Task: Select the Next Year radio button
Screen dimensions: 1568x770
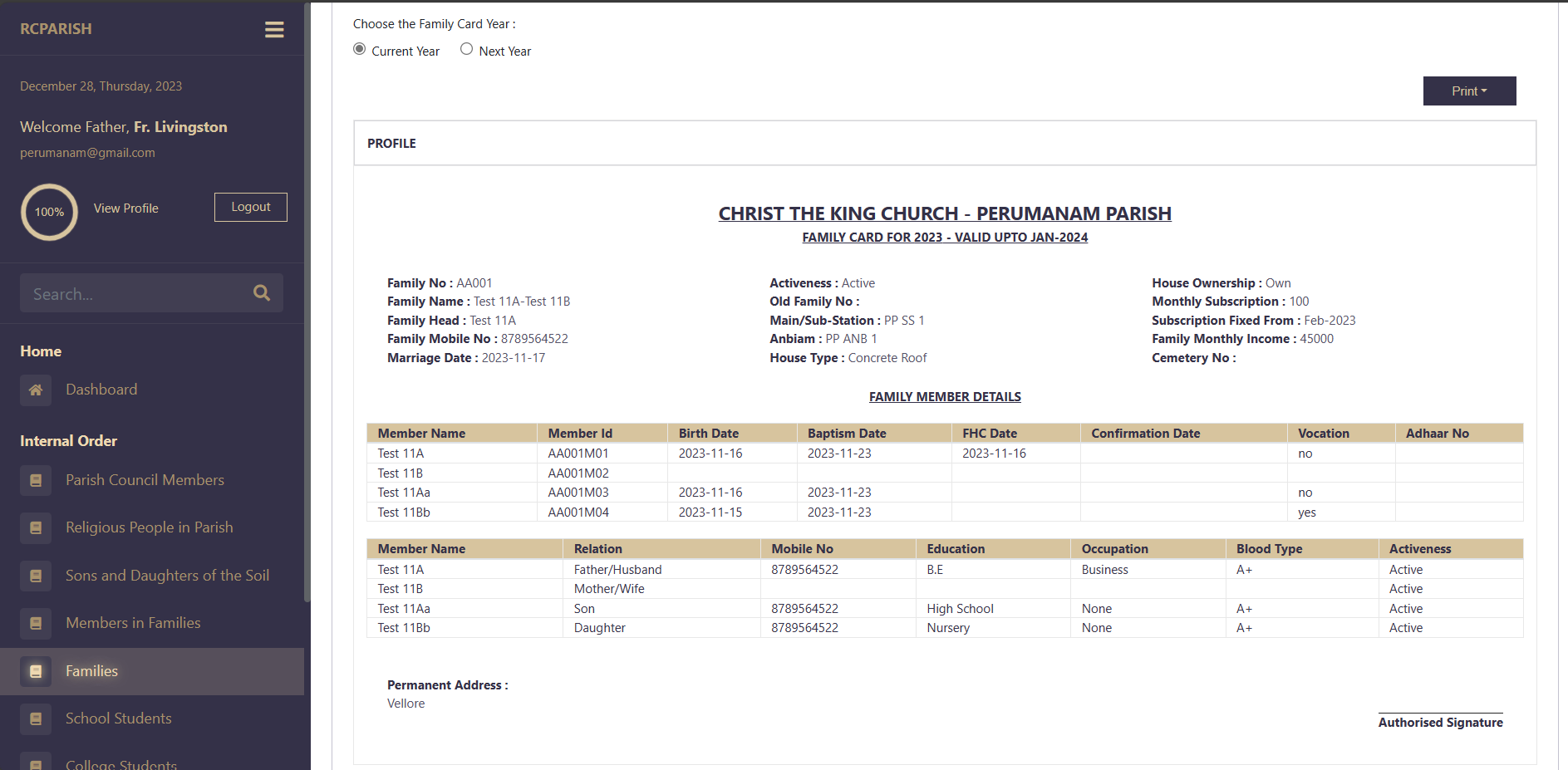Action: click(467, 50)
